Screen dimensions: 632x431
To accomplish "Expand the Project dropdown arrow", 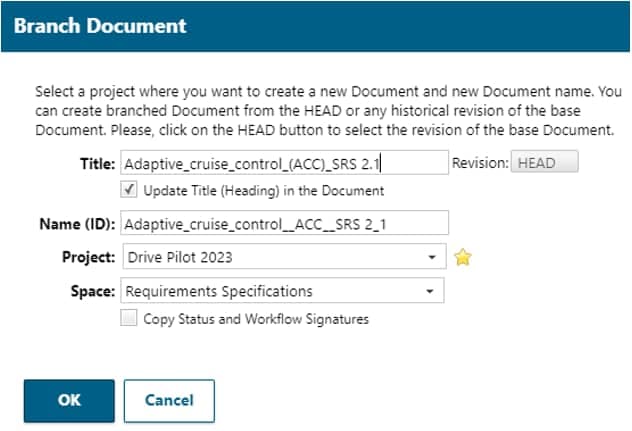I will coord(431,257).
